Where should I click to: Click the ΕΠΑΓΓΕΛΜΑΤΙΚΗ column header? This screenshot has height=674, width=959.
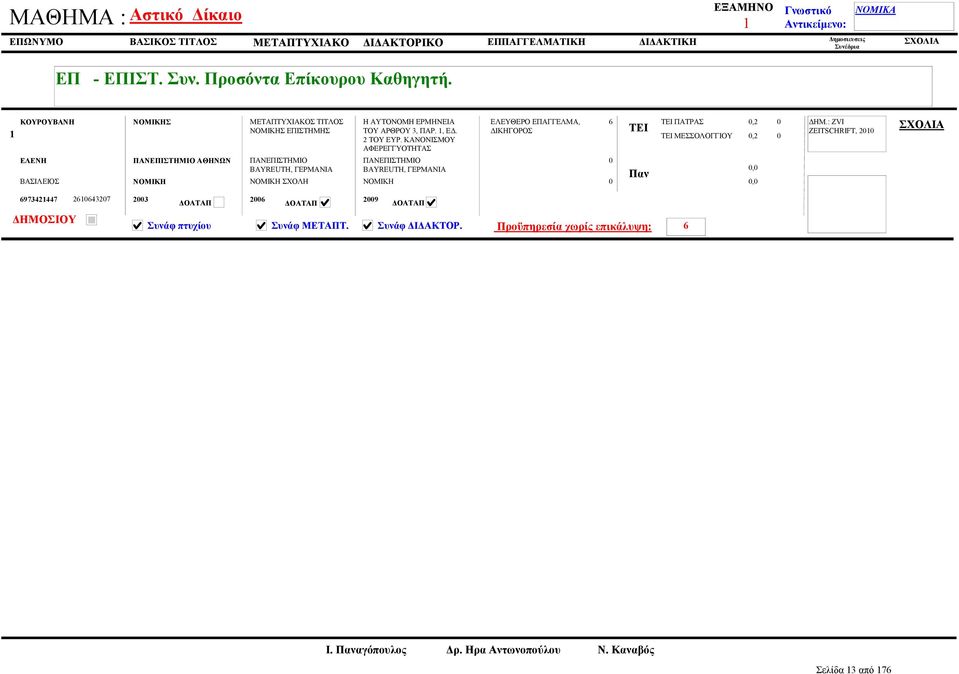pyautogui.click(x=536, y=42)
